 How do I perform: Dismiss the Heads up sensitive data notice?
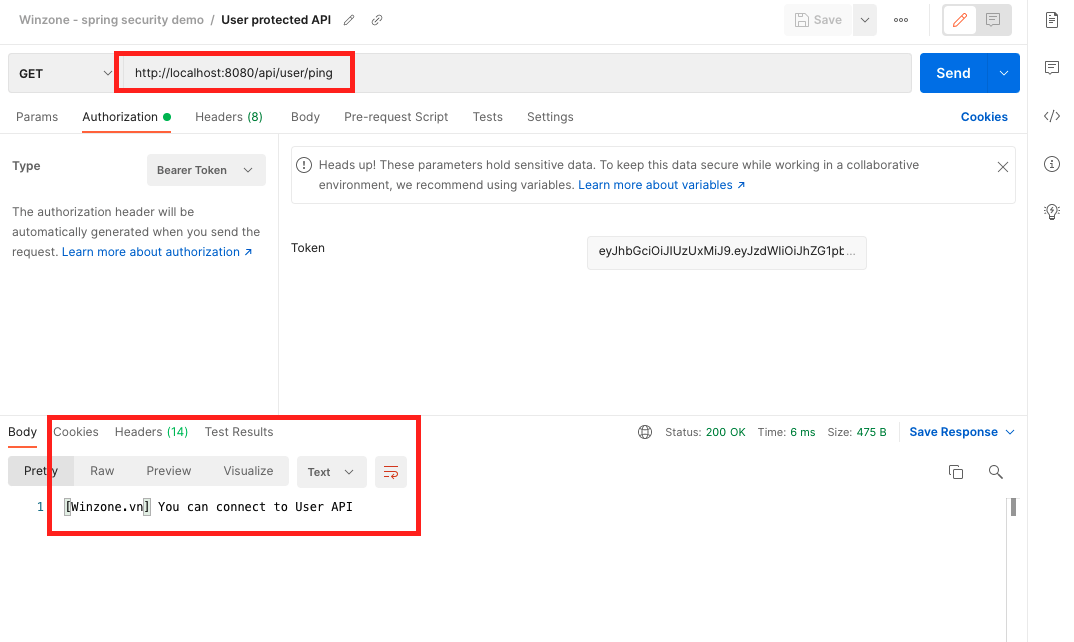(1003, 166)
